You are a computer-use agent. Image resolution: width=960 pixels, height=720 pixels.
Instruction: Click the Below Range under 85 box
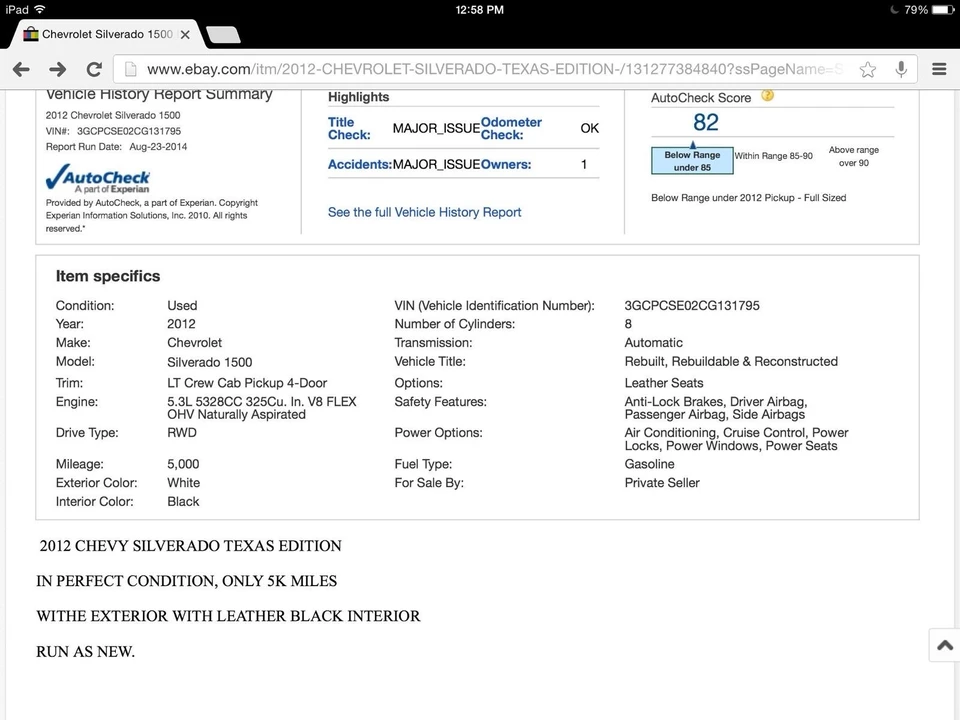tap(692, 161)
